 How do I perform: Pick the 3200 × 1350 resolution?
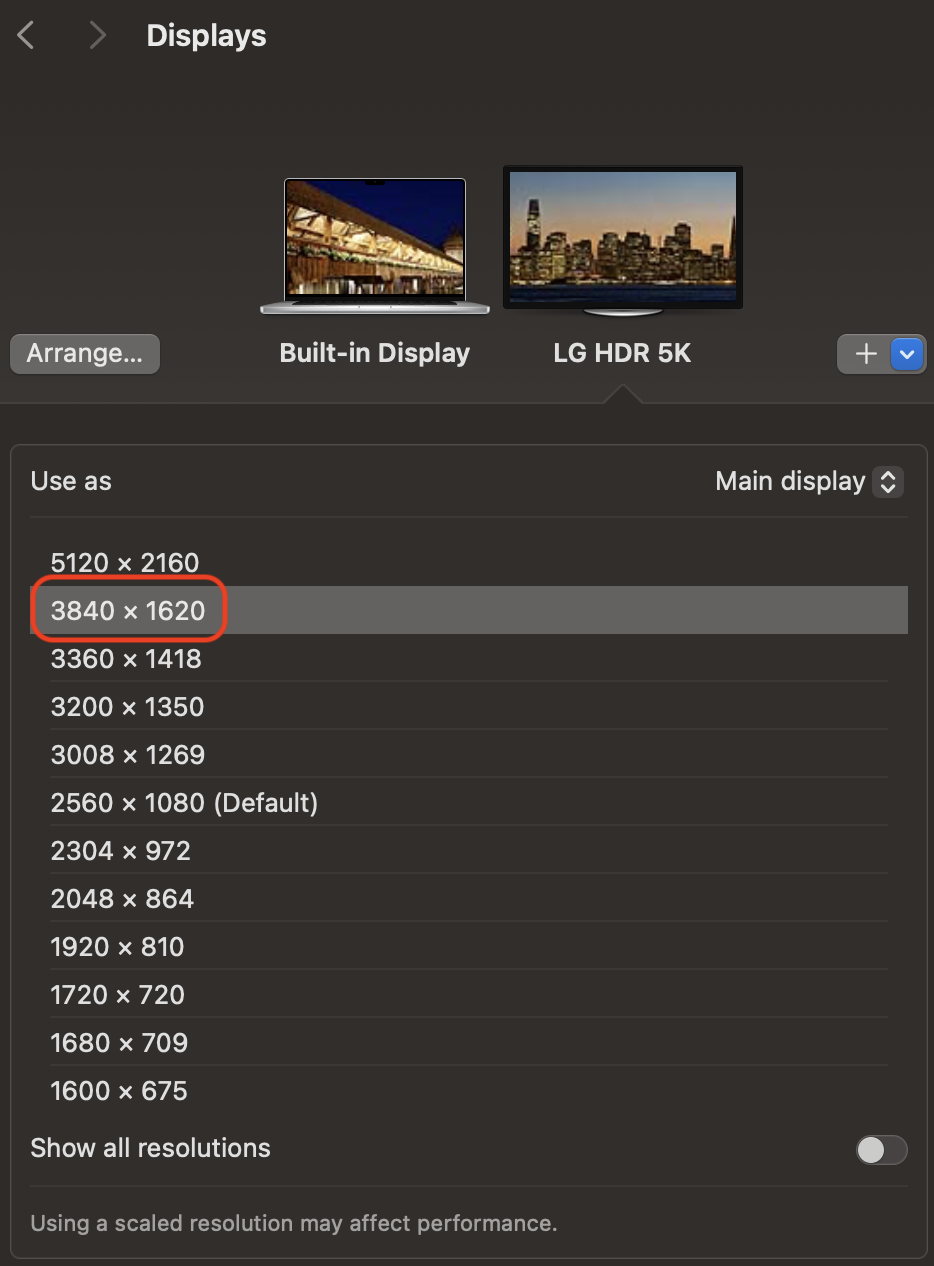click(x=127, y=707)
